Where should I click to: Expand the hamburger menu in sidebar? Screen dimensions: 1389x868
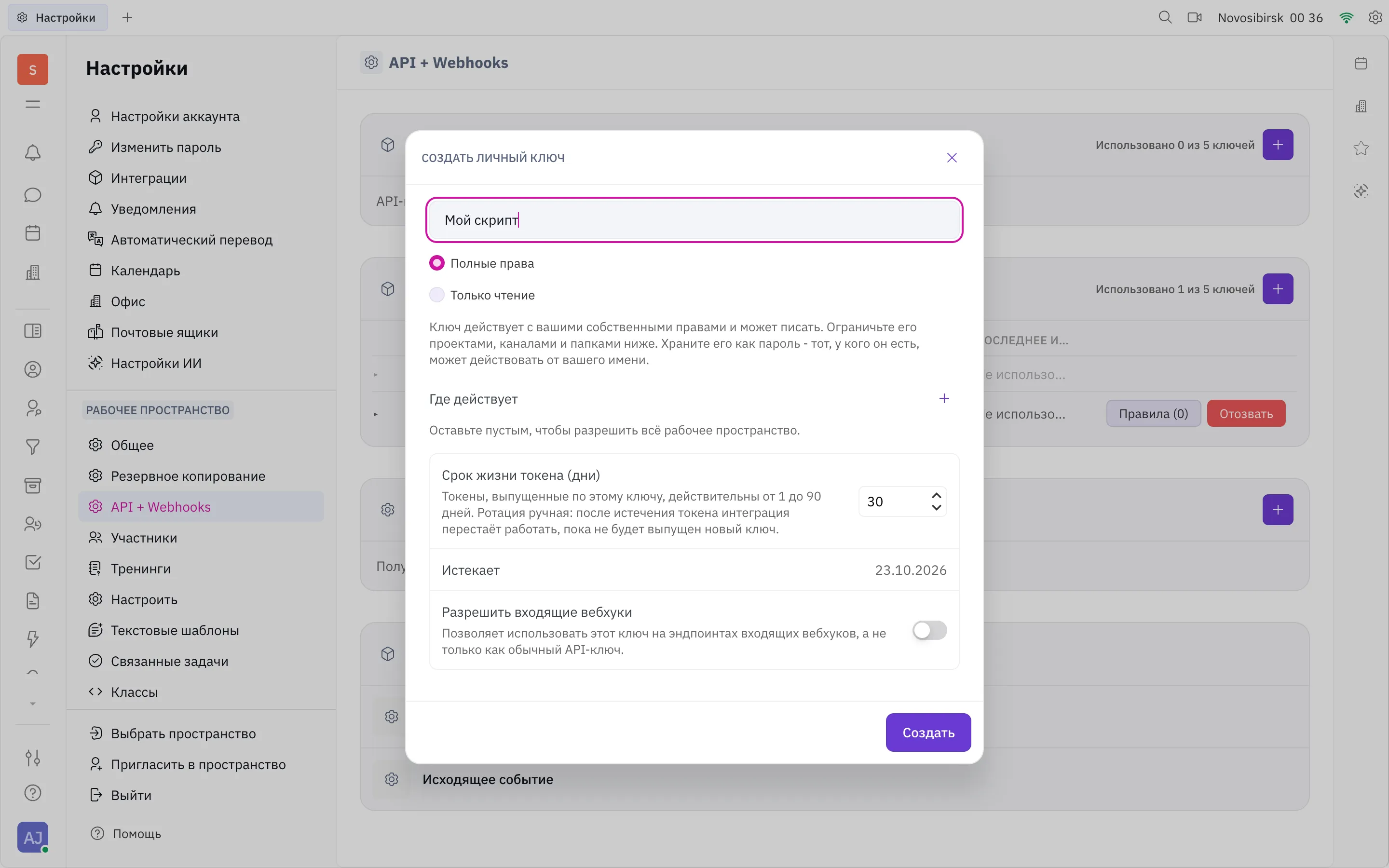coord(33,104)
